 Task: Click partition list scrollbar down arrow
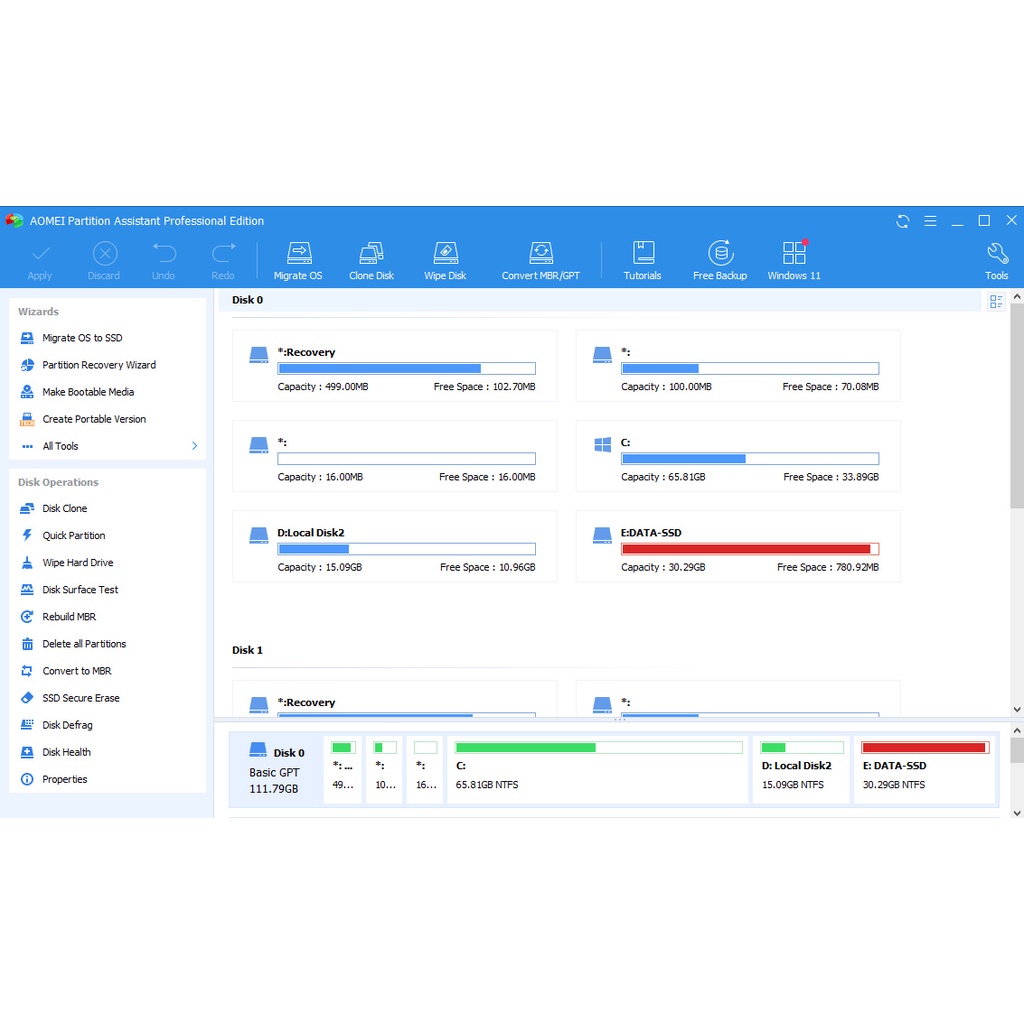pos(1017,709)
